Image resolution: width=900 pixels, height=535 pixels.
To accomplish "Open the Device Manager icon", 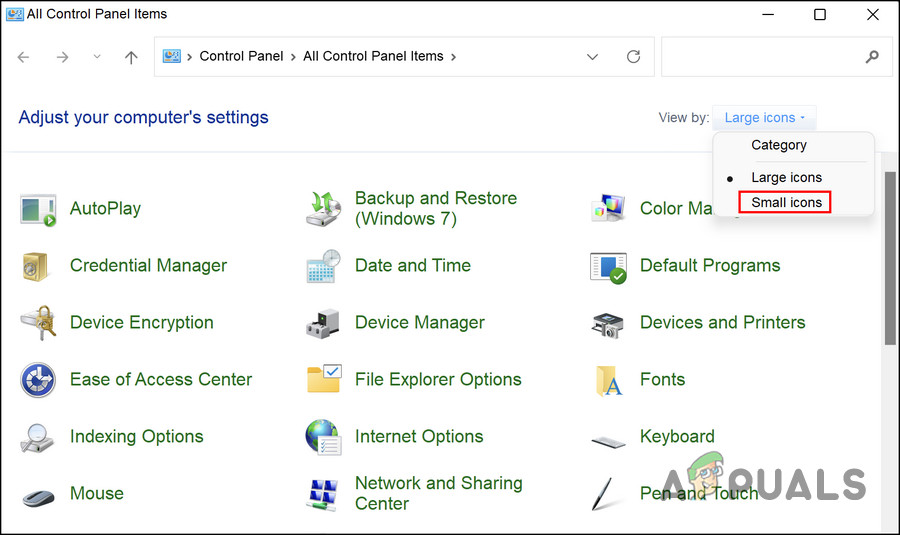I will pos(324,323).
